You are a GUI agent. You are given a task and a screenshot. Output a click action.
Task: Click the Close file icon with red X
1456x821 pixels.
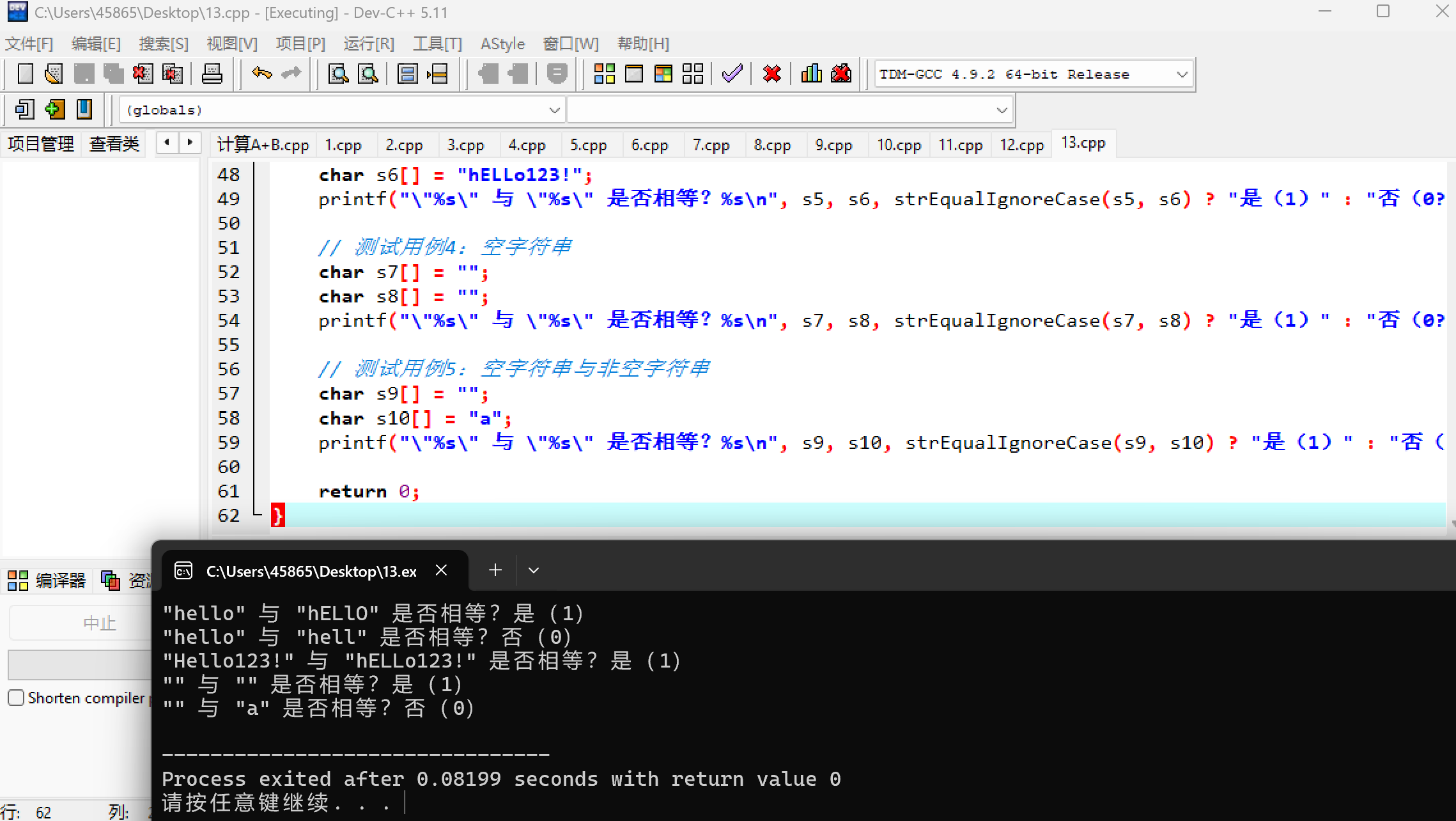pos(143,74)
